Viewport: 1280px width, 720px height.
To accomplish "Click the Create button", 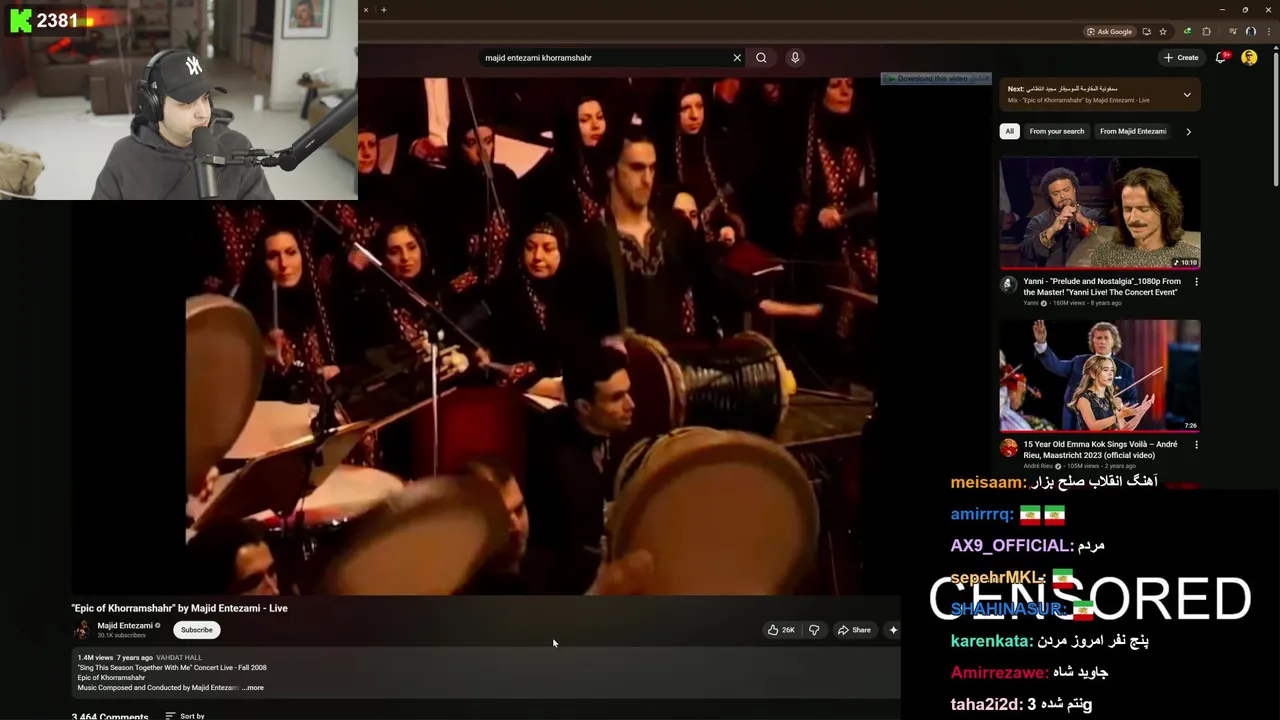I will click(x=1181, y=58).
